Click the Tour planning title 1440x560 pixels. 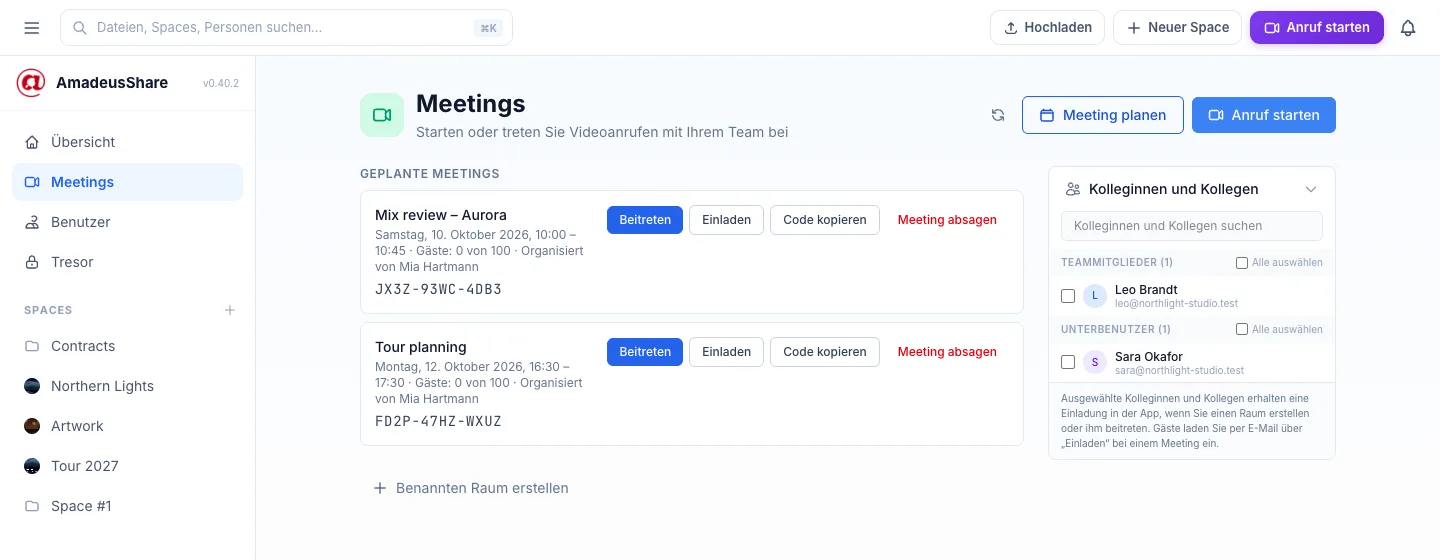click(421, 347)
